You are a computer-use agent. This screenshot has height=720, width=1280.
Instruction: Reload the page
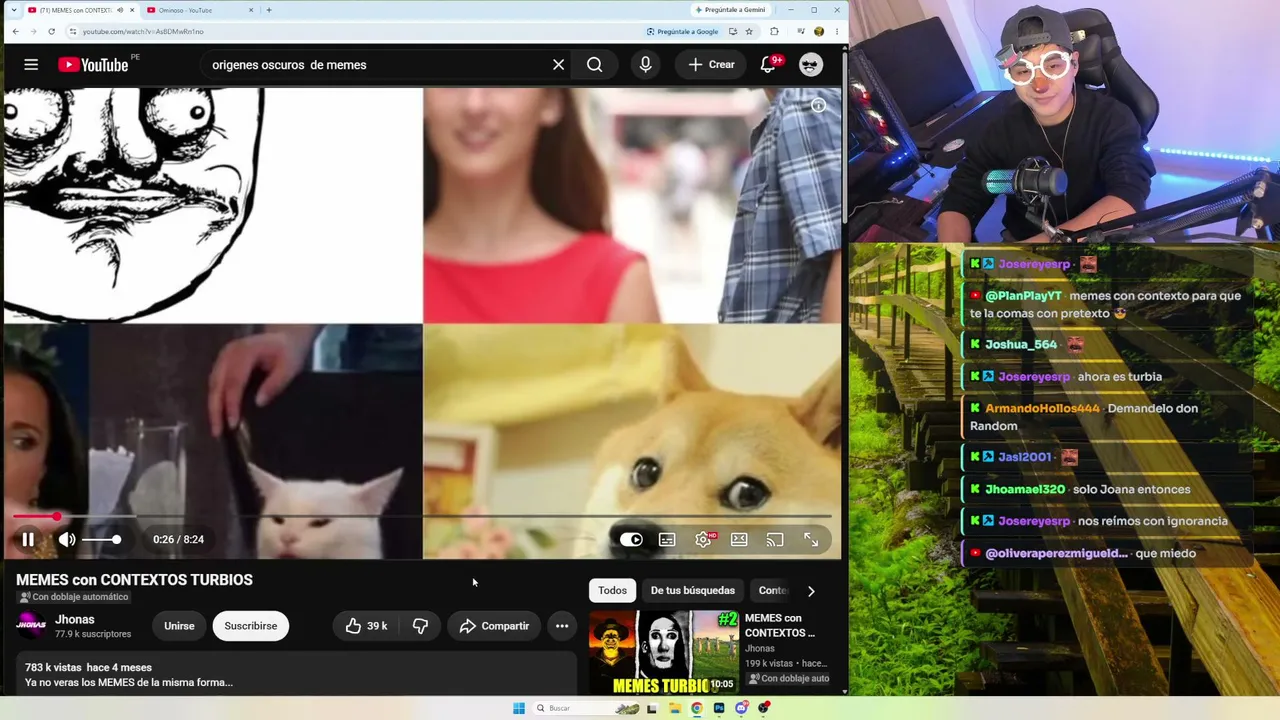pos(52,32)
